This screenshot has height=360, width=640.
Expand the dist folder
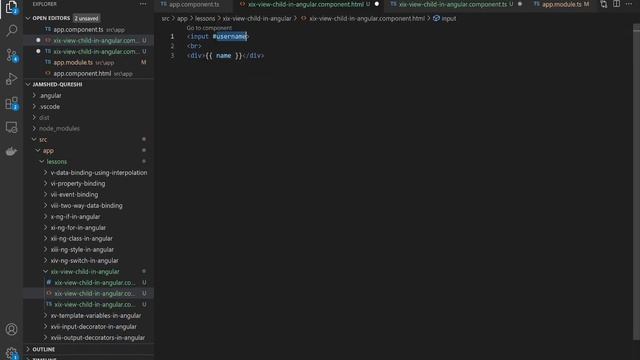point(44,118)
